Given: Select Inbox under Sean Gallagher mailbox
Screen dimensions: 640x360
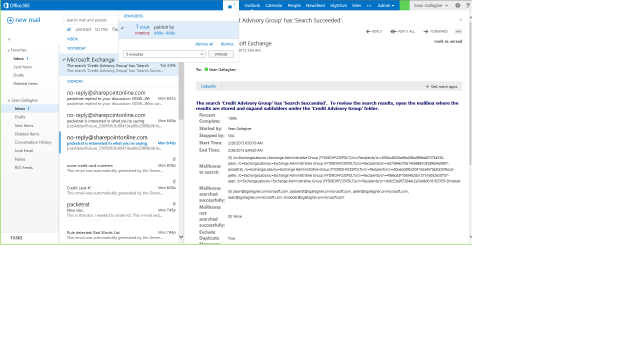Looking at the screenshot, I should point(30,109).
